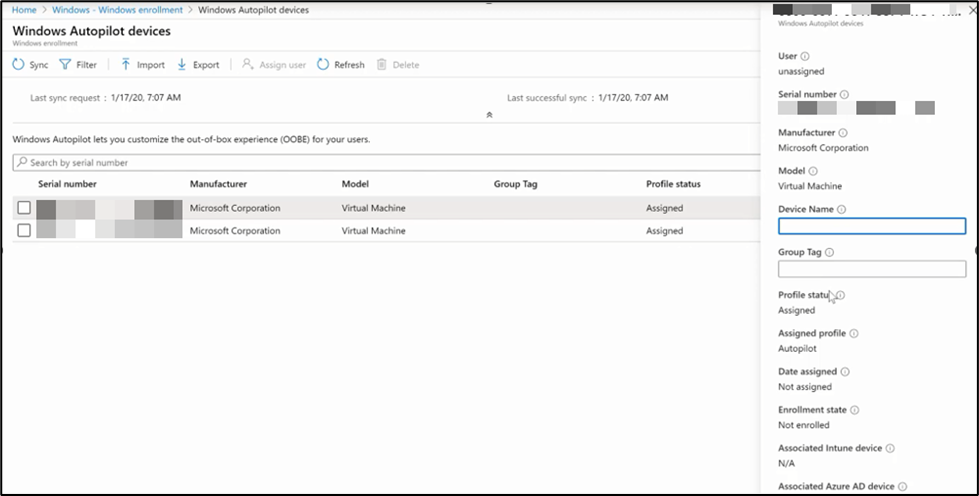Click the Delete trash can icon

[x=381, y=64]
